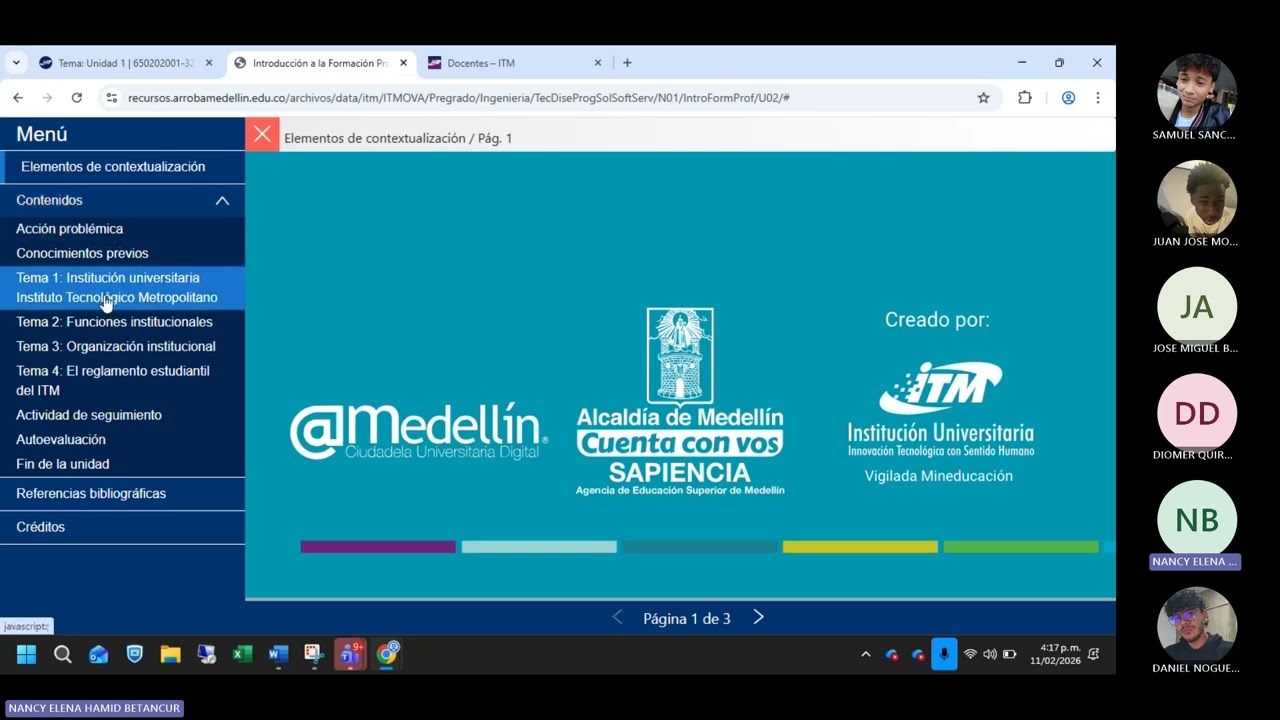Open Wi-Fi network settings tray icon
This screenshot has width=1280, height=720.
970,654
